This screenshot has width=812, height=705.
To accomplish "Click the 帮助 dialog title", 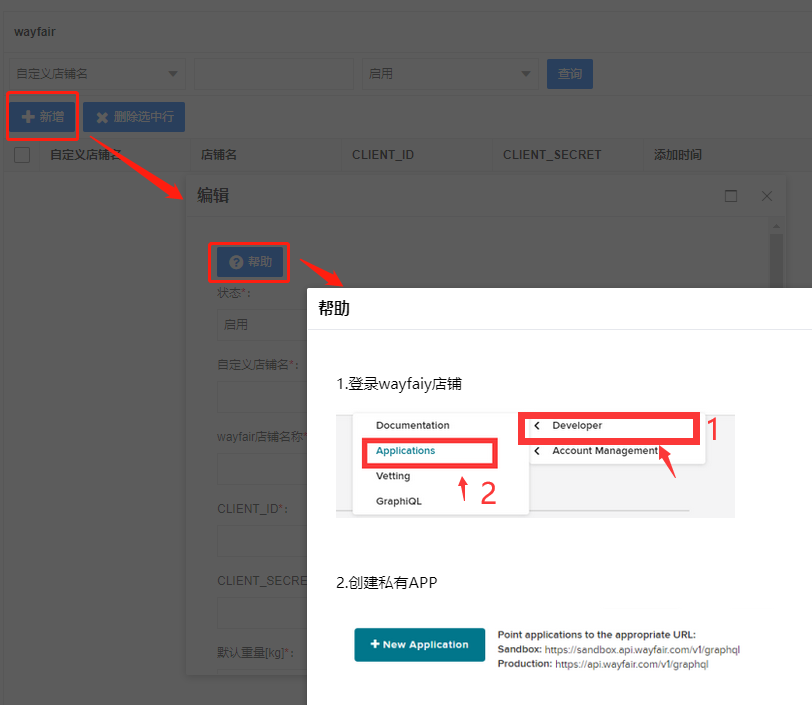I will pyautogui.click(x=334, y=308).
